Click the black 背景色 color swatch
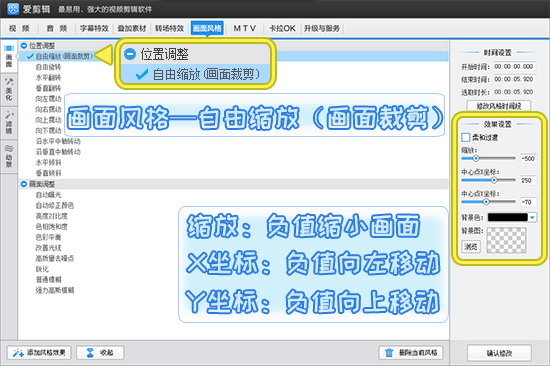Screen dimensions: 550x366 (508, 218)
